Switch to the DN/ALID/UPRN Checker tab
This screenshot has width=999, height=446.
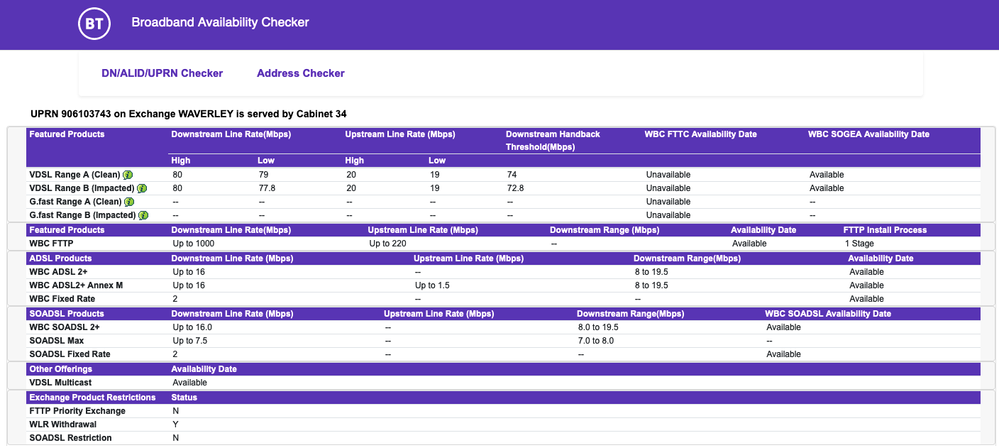coord(162,73)
